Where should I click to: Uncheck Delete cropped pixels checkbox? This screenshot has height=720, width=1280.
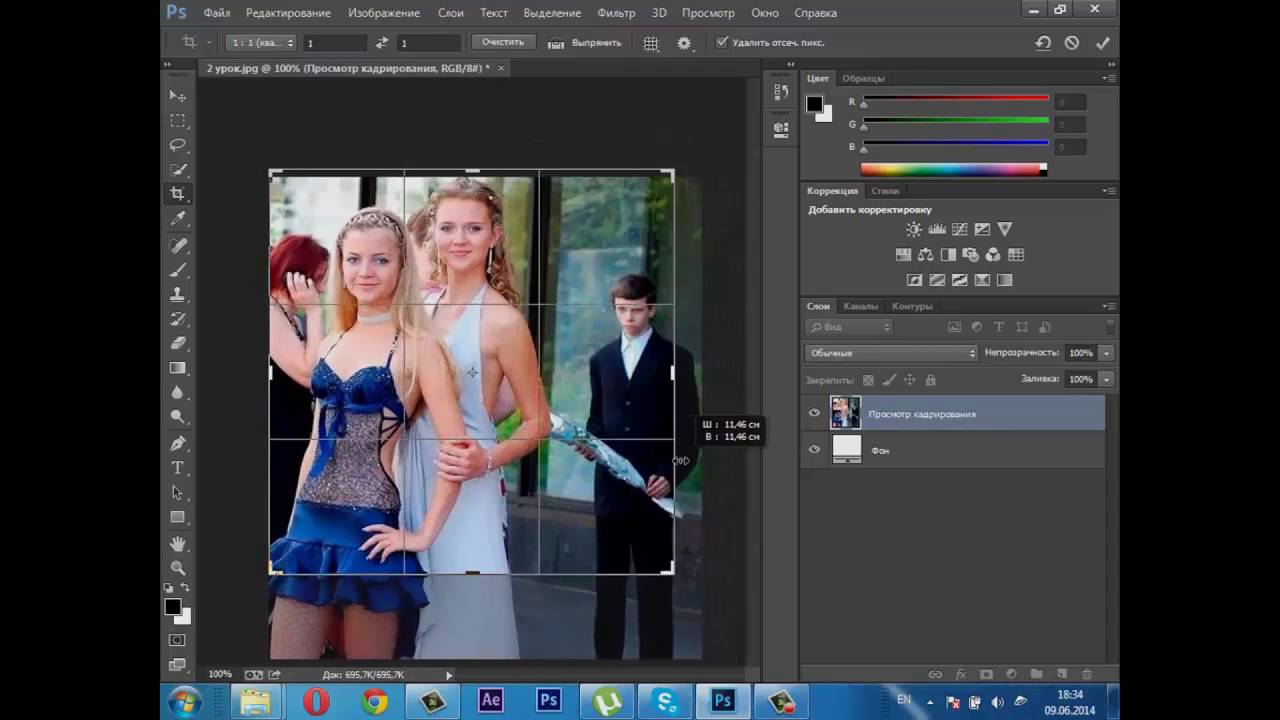(722, 43)
